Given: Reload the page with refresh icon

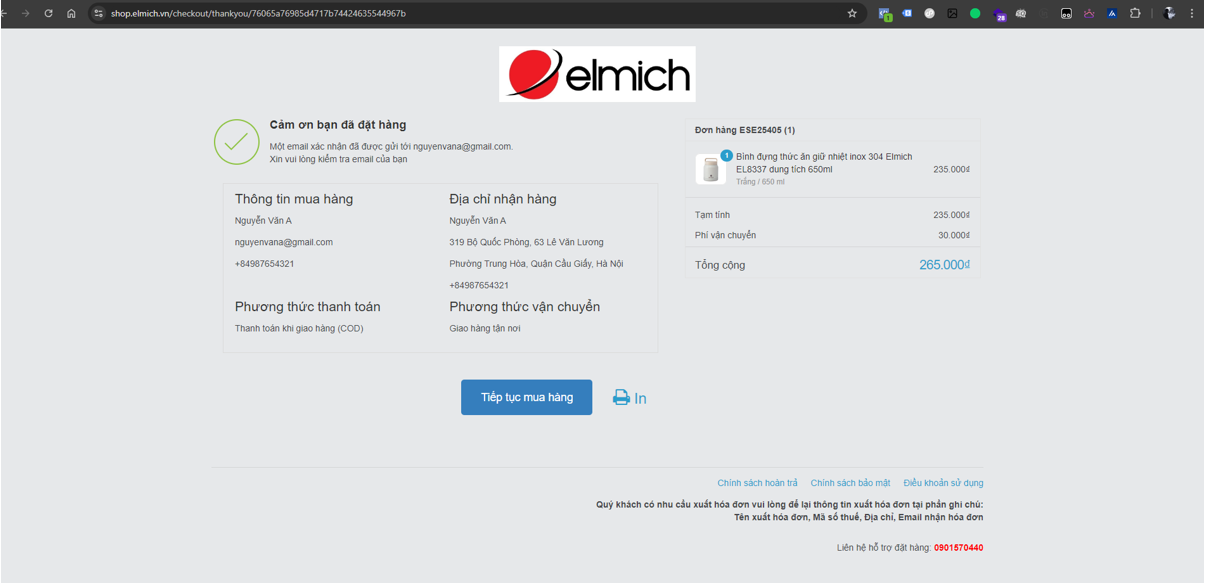Looking at the screenshot, I should point(48,13).
